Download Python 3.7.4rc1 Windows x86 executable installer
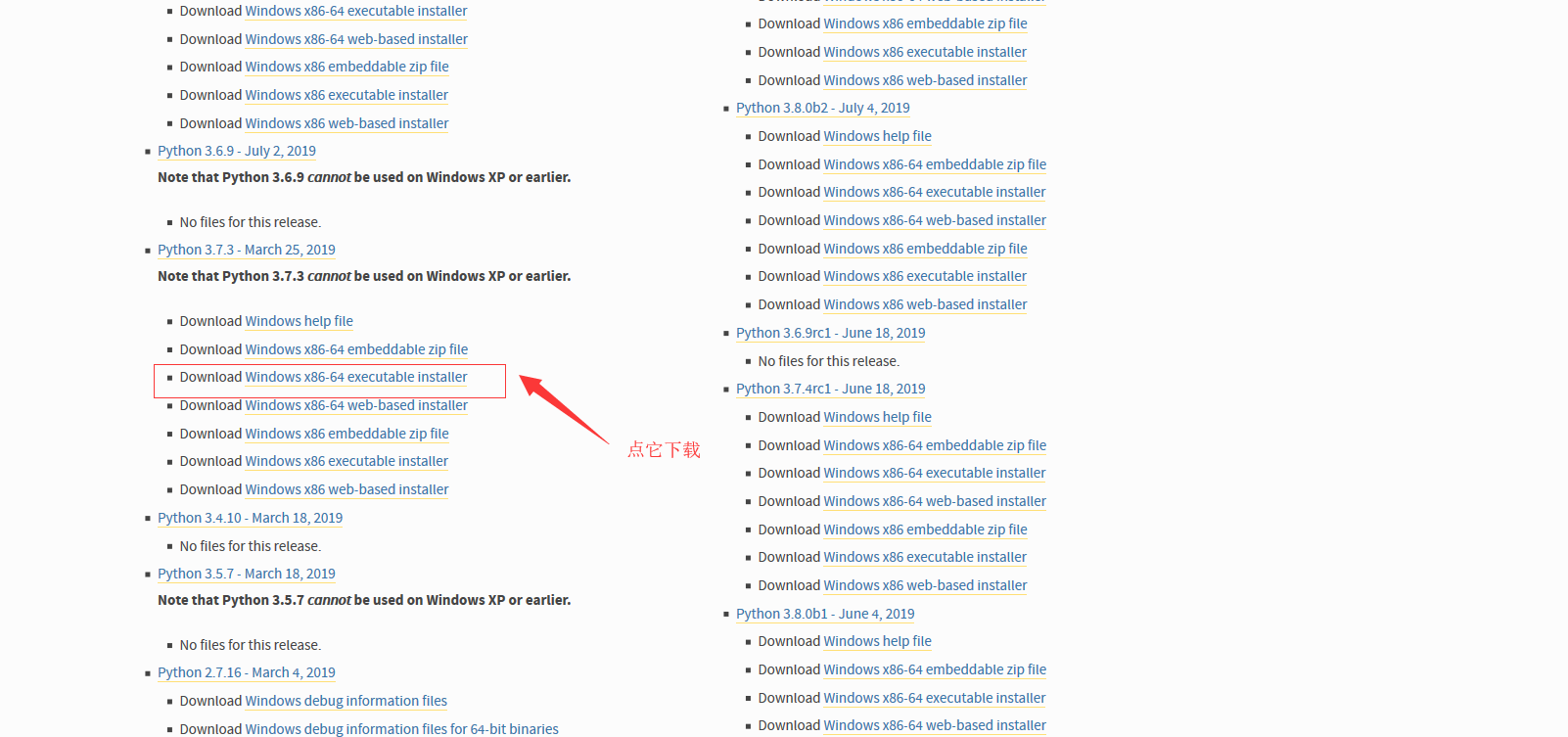The image size is (1568, 737). (925, 557)
